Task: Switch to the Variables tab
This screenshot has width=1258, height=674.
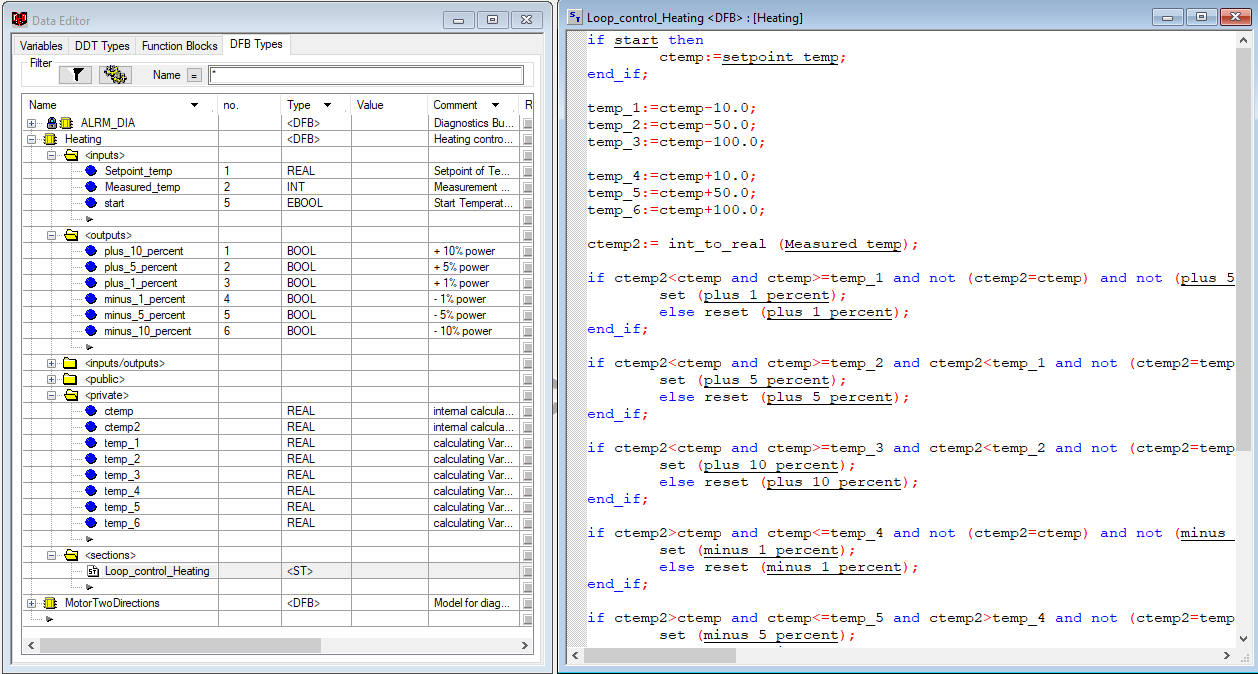Action: (41, 46)
